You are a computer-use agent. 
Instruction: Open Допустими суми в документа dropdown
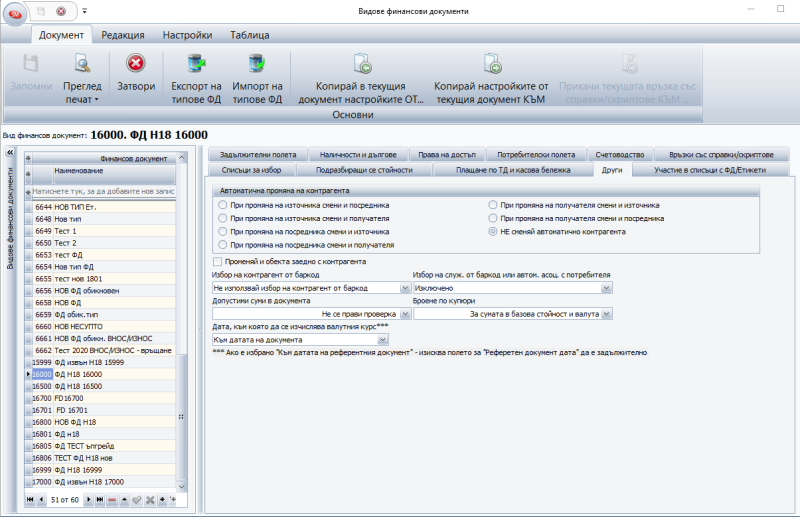click(405, 314)
